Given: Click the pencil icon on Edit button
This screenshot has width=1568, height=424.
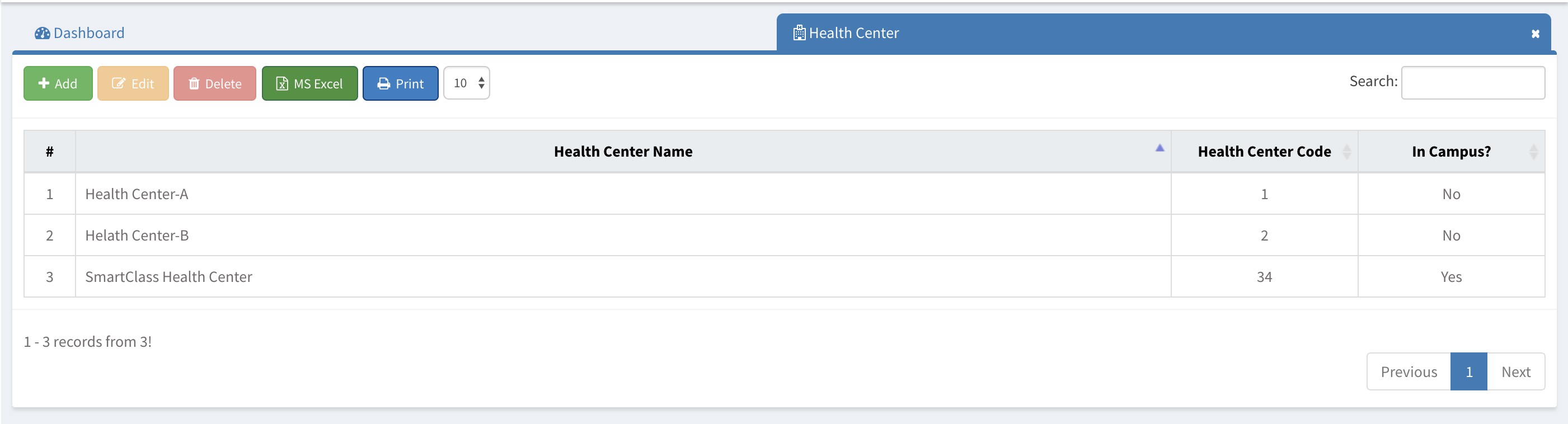Looking at the screenshot, I should (119, 83).
